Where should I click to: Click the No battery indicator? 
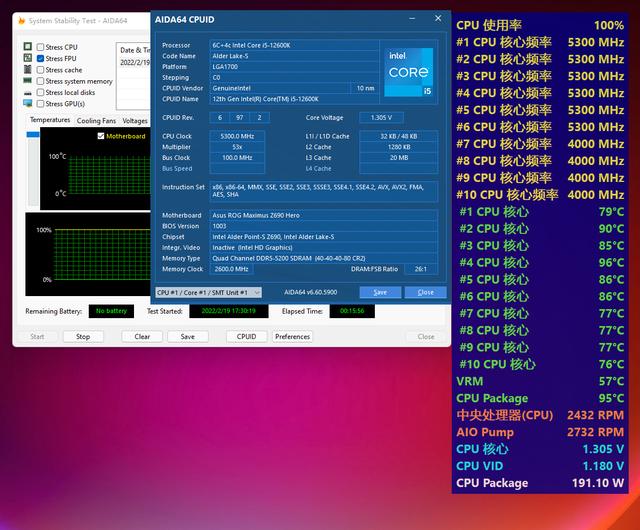(x=111, y=311)
